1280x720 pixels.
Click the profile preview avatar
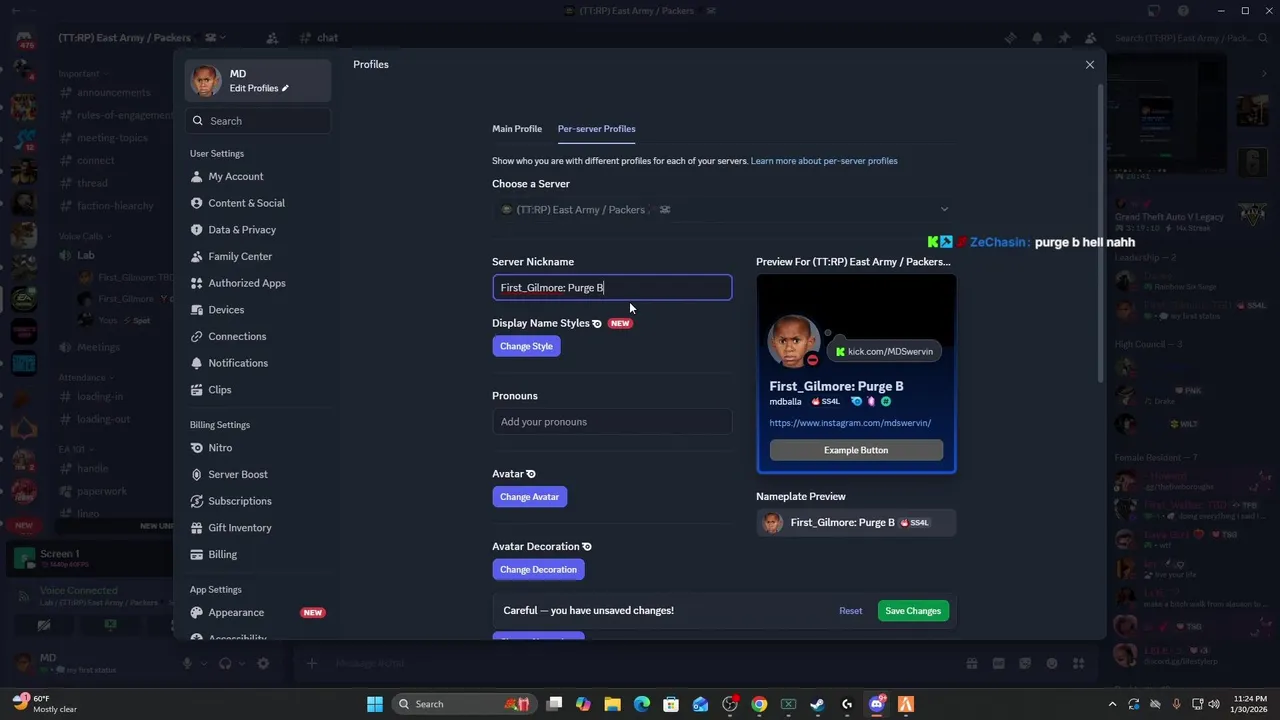coord(794,341)
